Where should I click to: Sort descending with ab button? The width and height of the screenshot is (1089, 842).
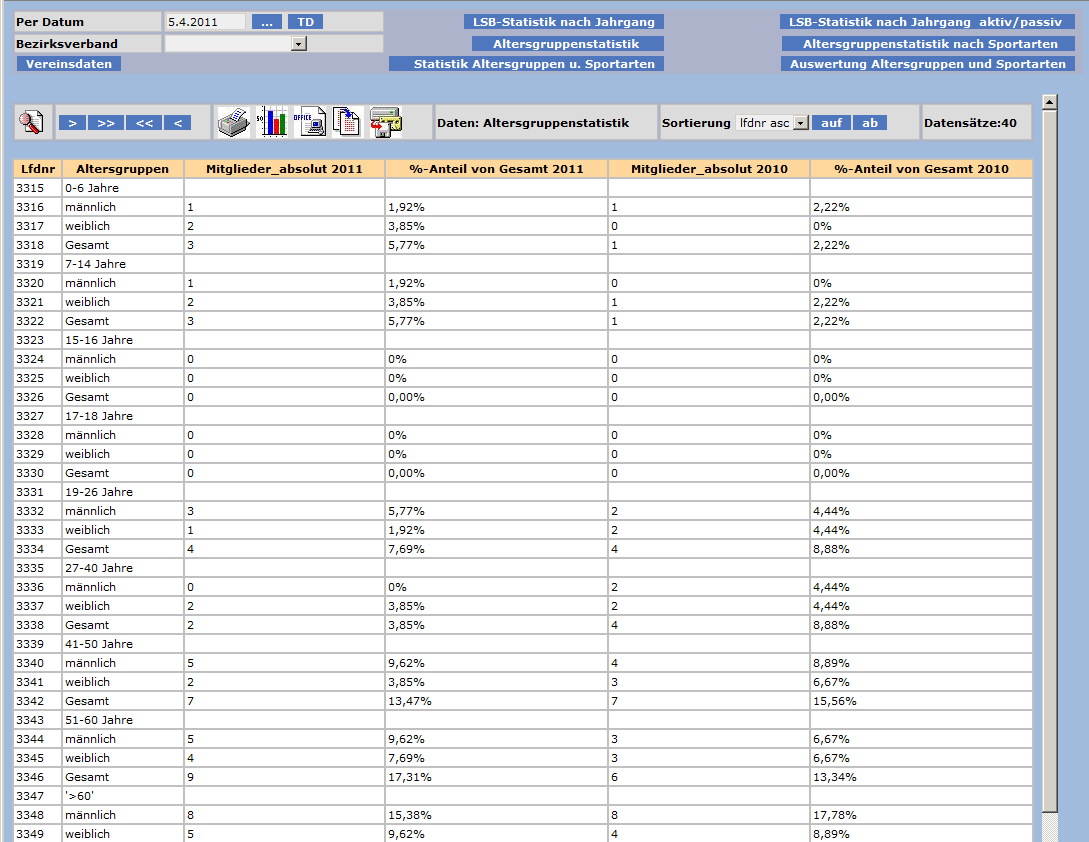(870, 123)
